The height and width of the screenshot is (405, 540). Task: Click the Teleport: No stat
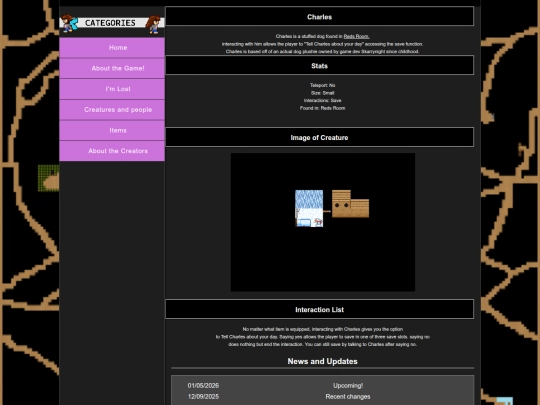pos(322,85)
